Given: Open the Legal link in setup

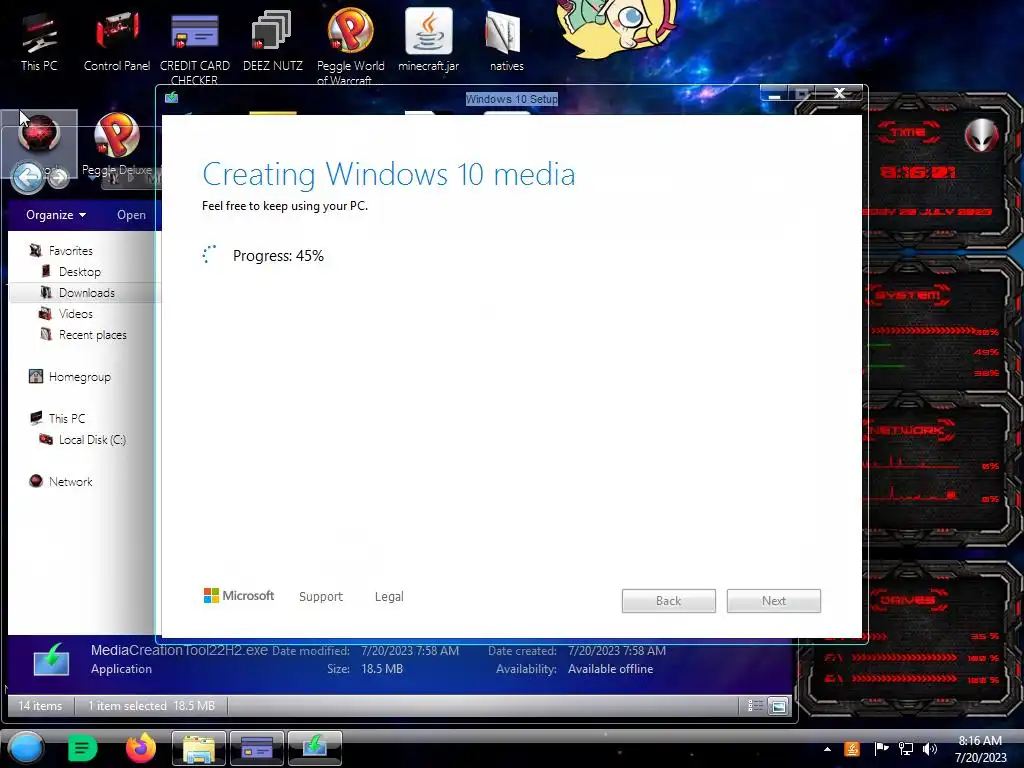Looking at the screenshot, I should (389, 596).
